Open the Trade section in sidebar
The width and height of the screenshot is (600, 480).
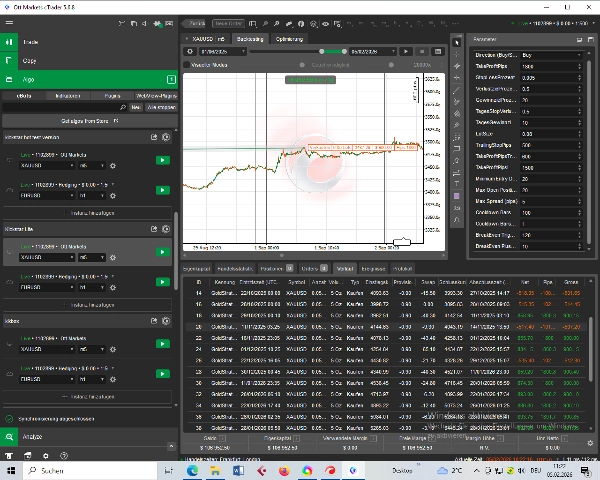tap(30, 42)
